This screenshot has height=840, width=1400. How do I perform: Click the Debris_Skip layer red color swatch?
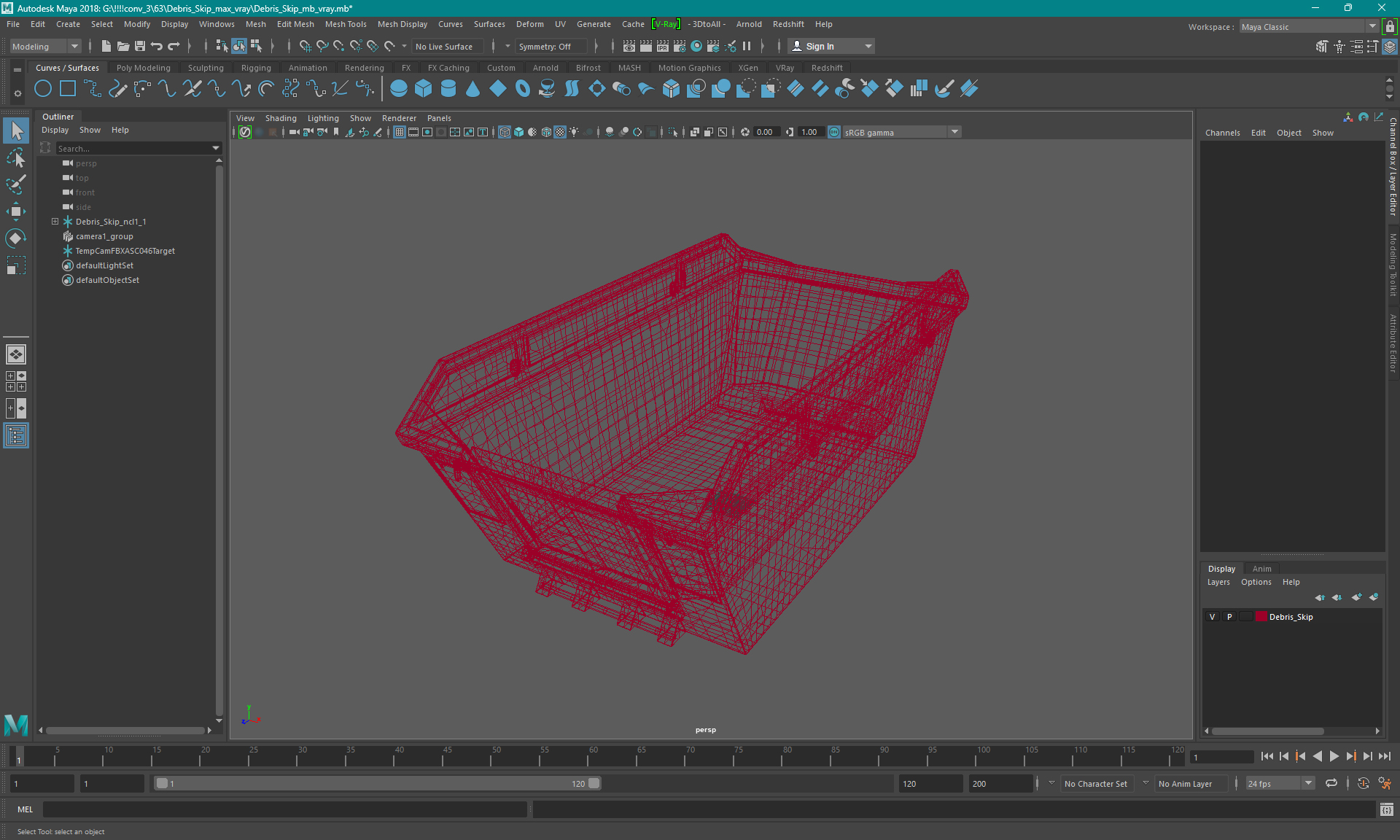(x=1261, y=617)
